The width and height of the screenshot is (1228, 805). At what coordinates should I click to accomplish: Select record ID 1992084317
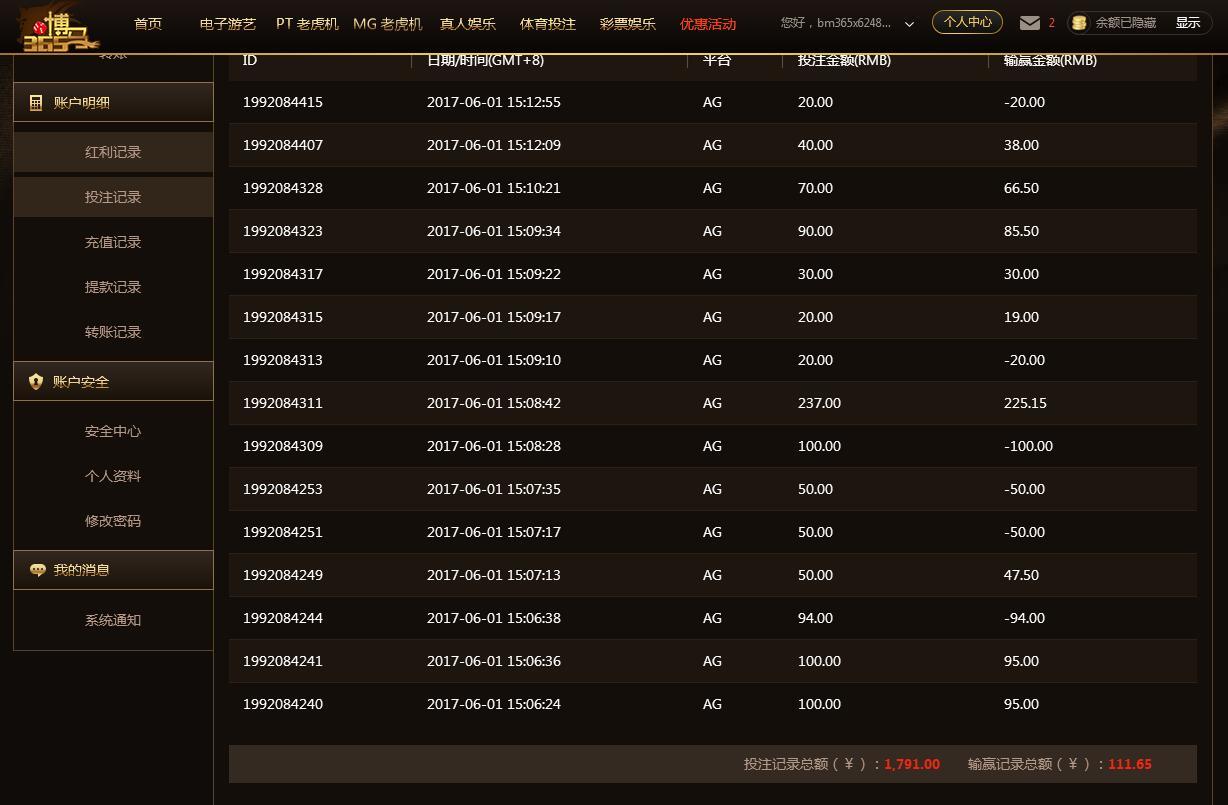click(283, 274)
